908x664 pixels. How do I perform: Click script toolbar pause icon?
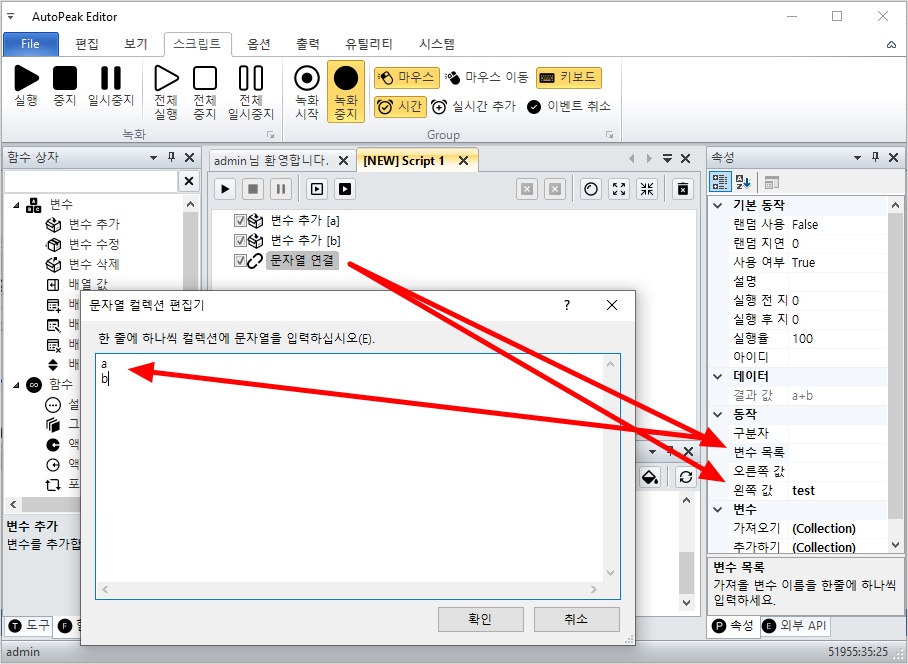click(281, 189)
